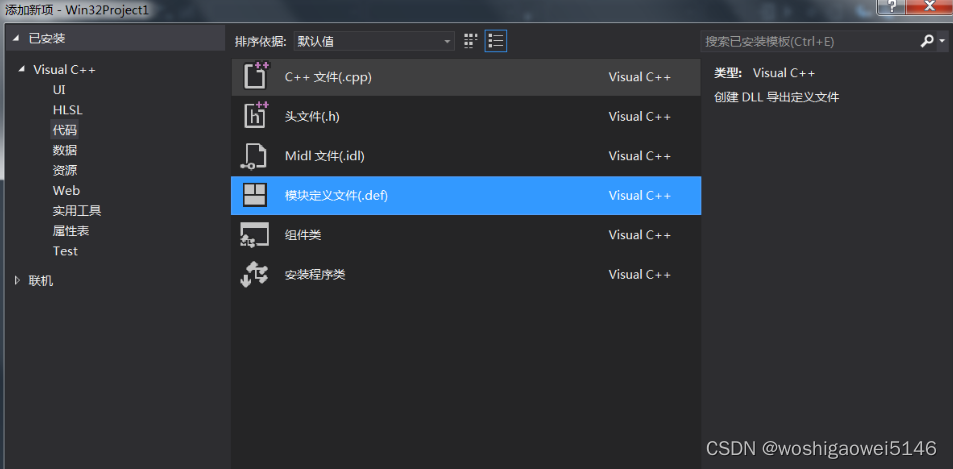Open the 排序依据 默认值 sort dropdown
The height and width of the screenshot is (469, 953).
pyautogui.click(x=374, y=41)
